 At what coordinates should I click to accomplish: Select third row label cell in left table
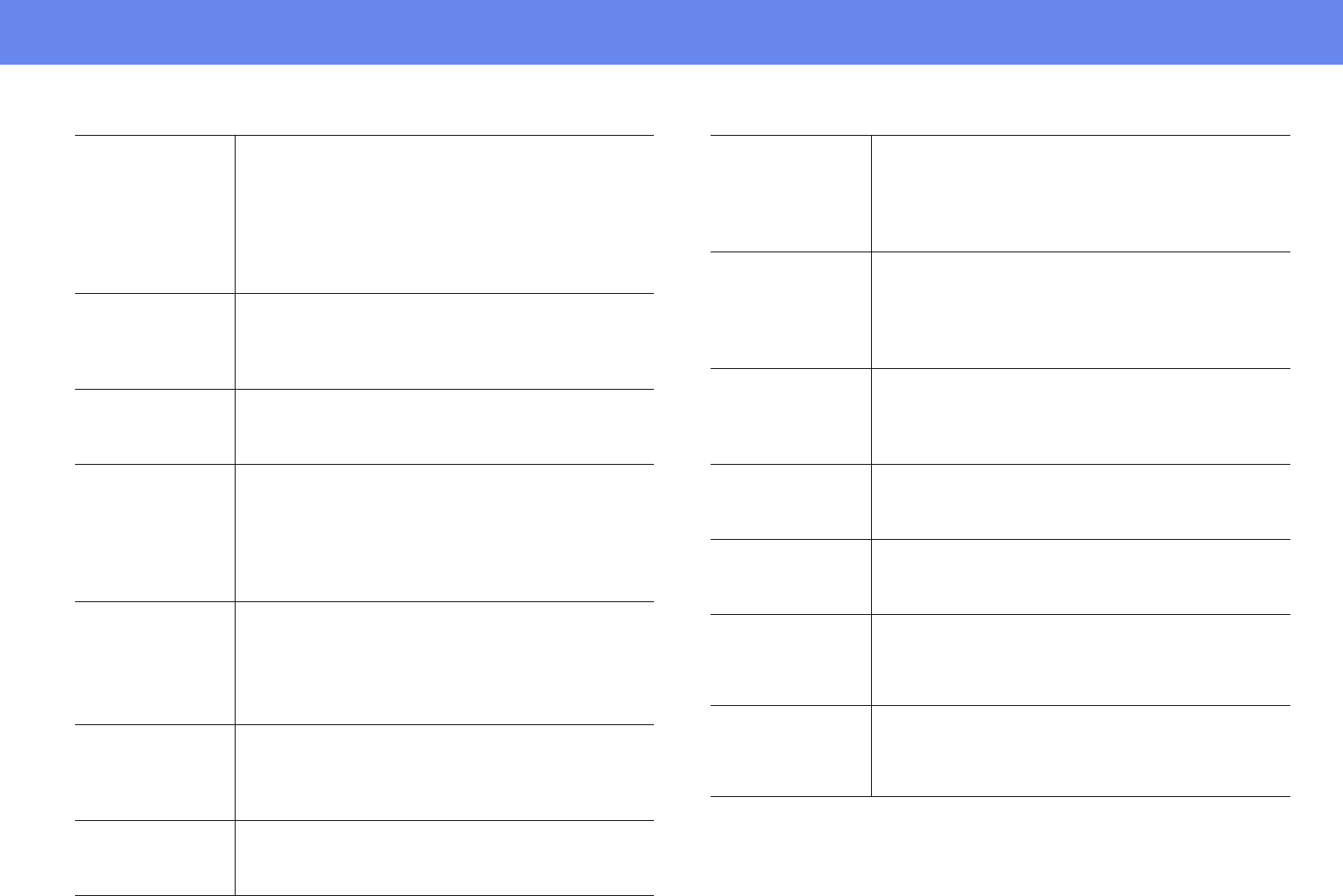pyautogui.click(x=155, y=426)
